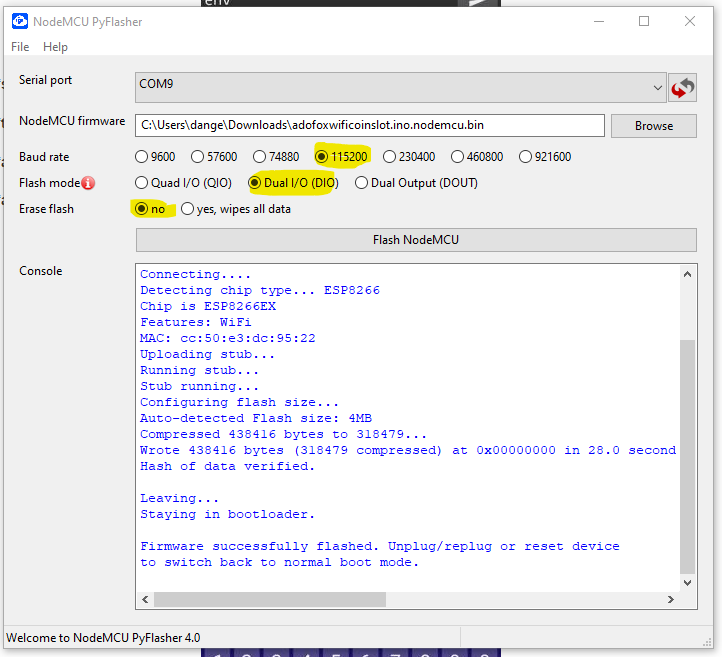Viewport: 722px width, 657px height.
Task: Click the NodeMCU firmware path field
Action: pos(370,125)
